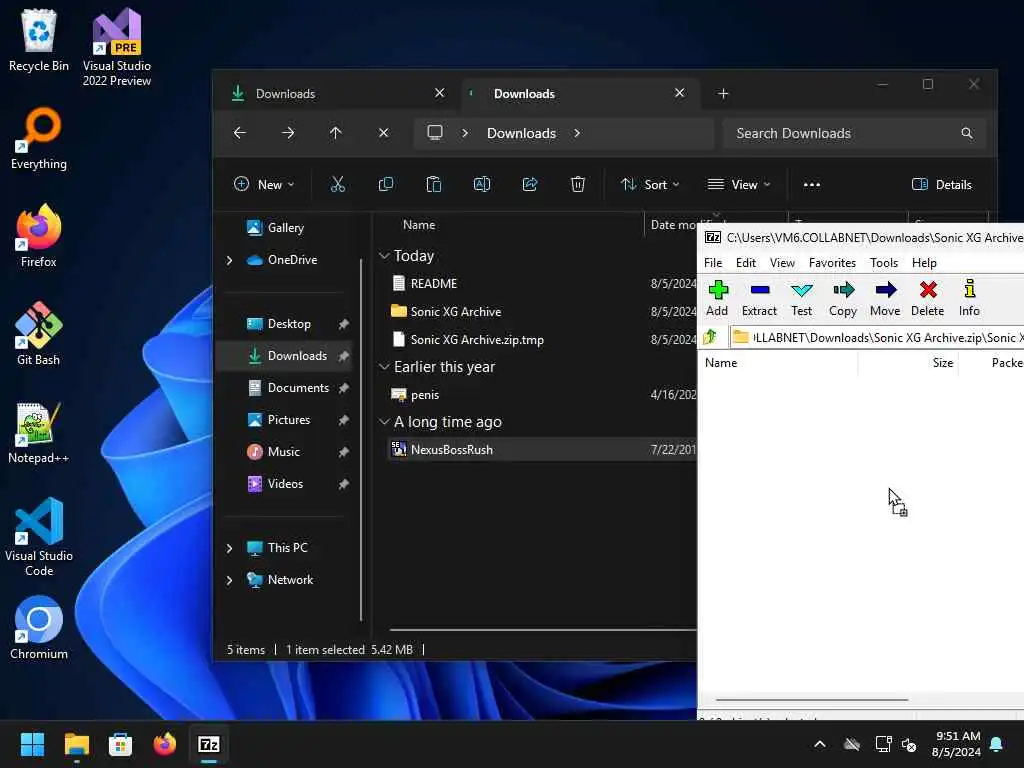Click the 7-Zip path address field
Screen dimensions: 1024x768
pos(876,338)
